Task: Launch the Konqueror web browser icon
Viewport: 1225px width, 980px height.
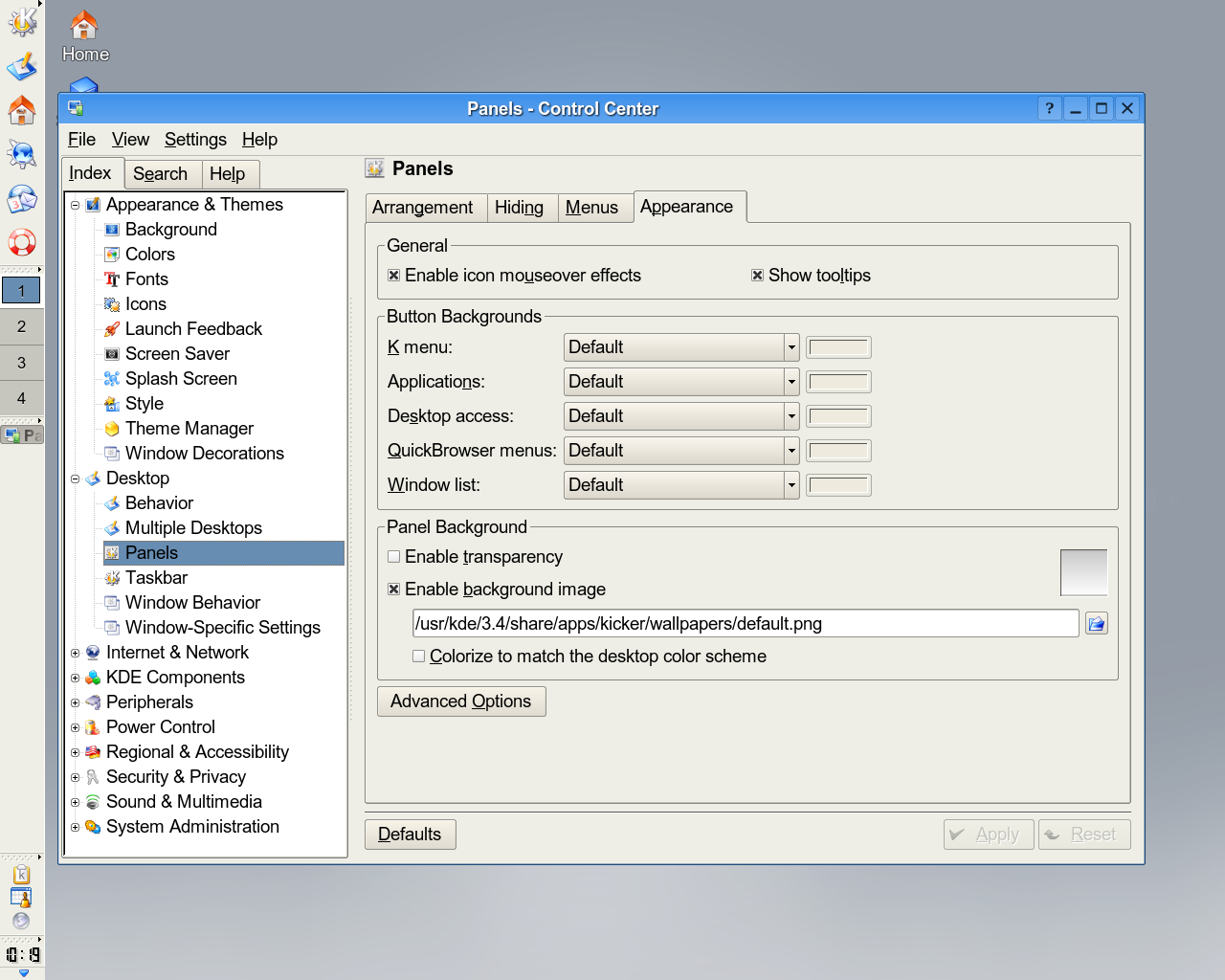Action: [21, 155]
